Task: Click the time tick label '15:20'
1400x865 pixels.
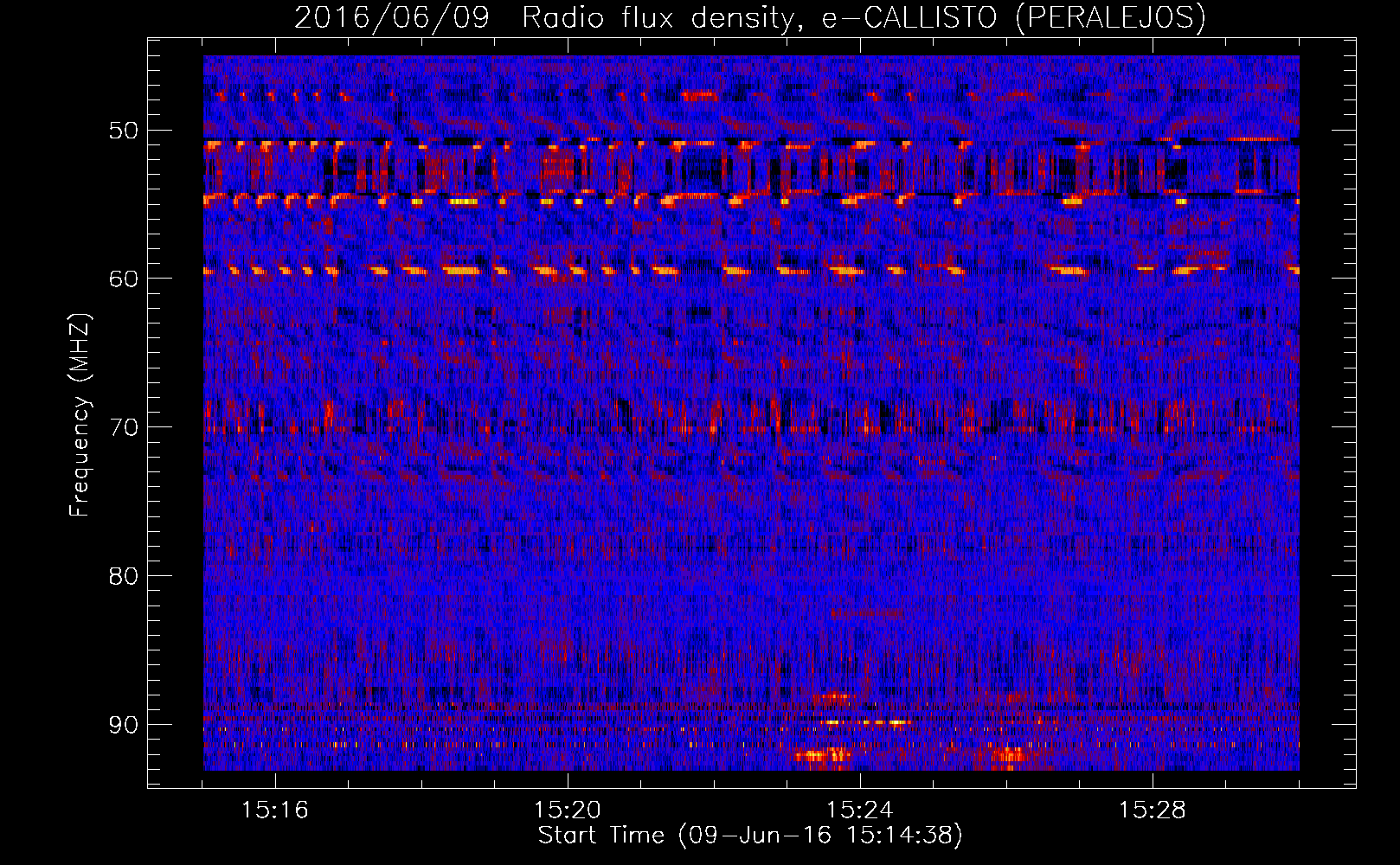Action: (568, 811)
